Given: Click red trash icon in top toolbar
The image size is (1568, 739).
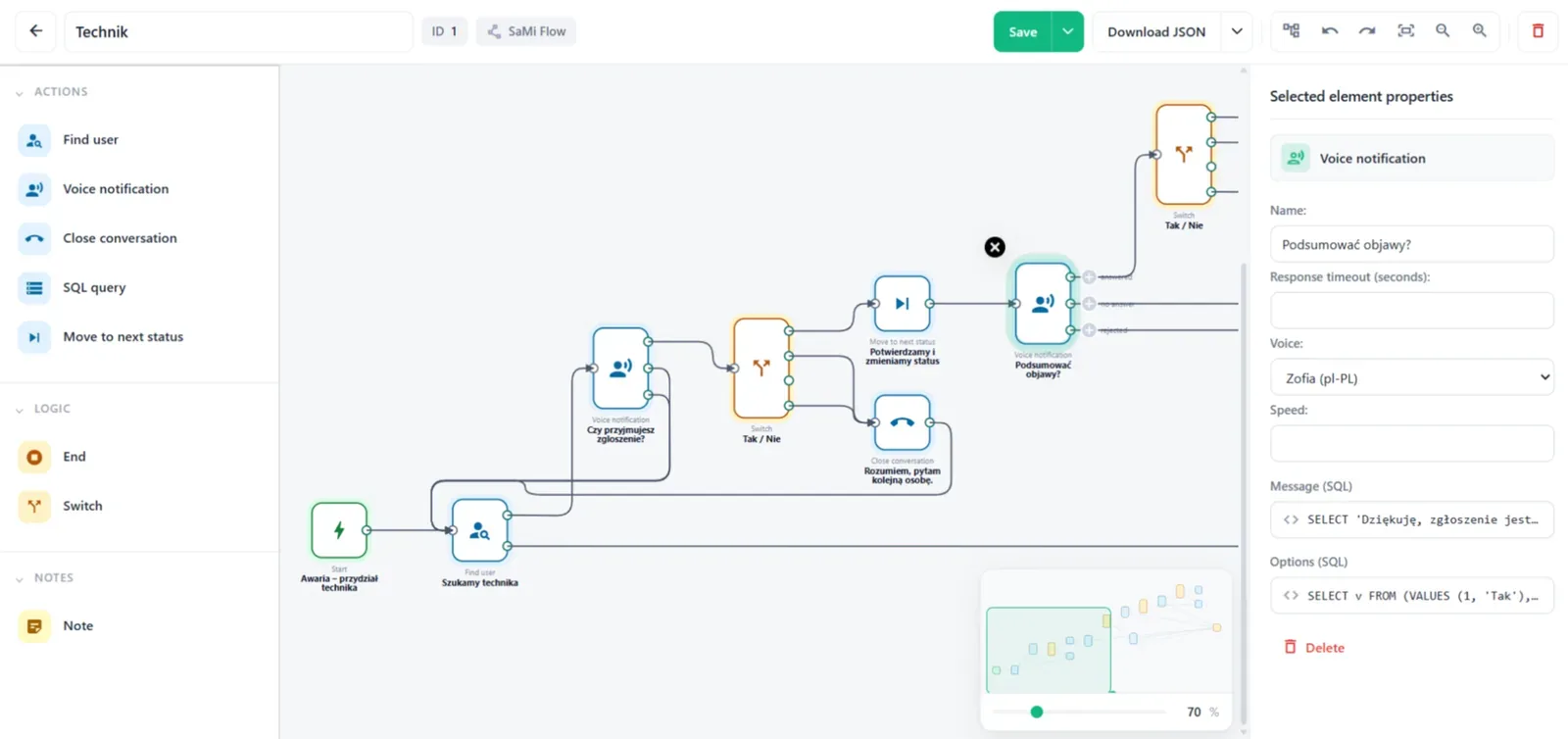Looking at the screenshot, I should coord(1538,31).
